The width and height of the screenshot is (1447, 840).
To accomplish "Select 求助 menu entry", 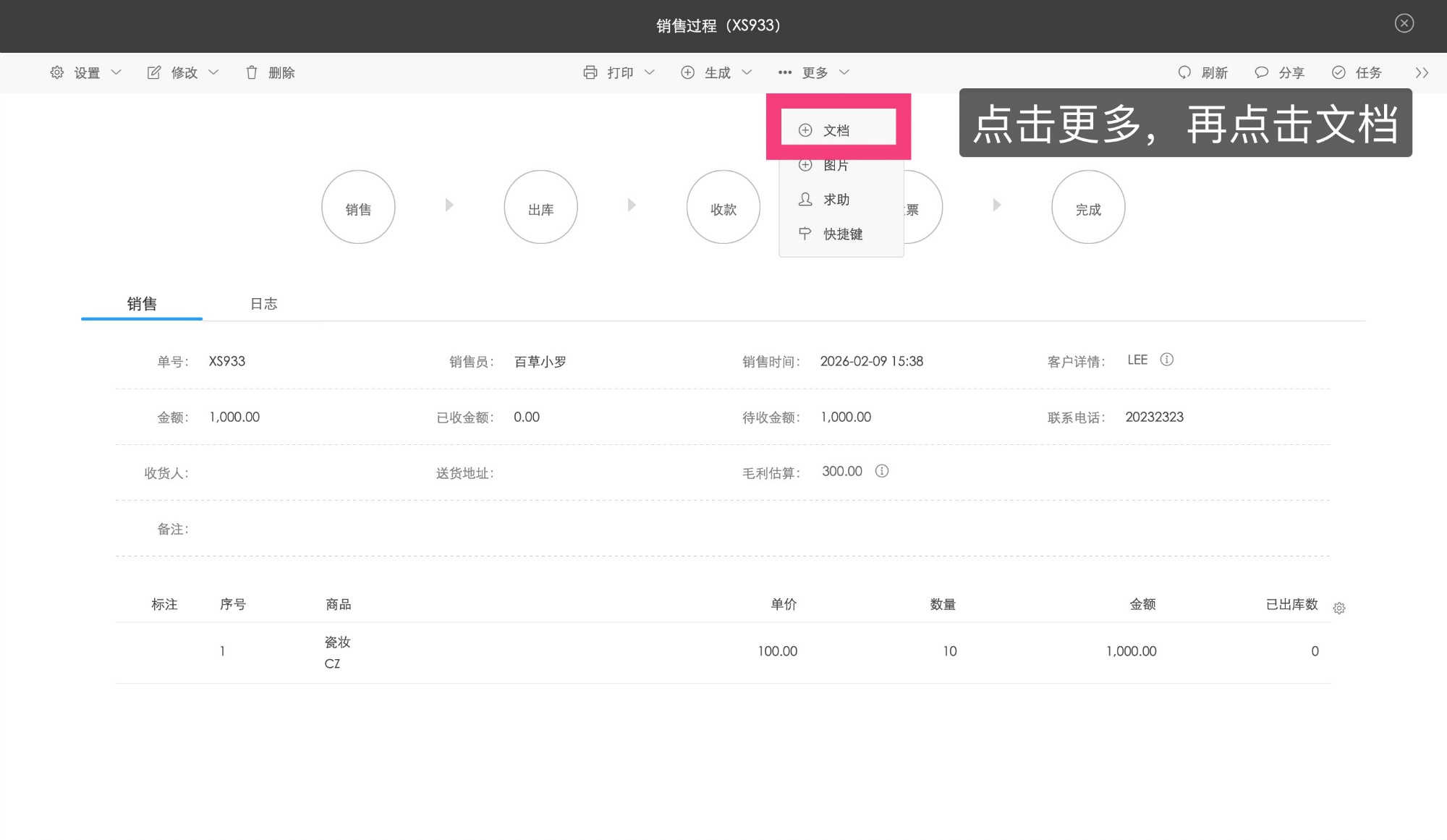I will coord(836,200).
